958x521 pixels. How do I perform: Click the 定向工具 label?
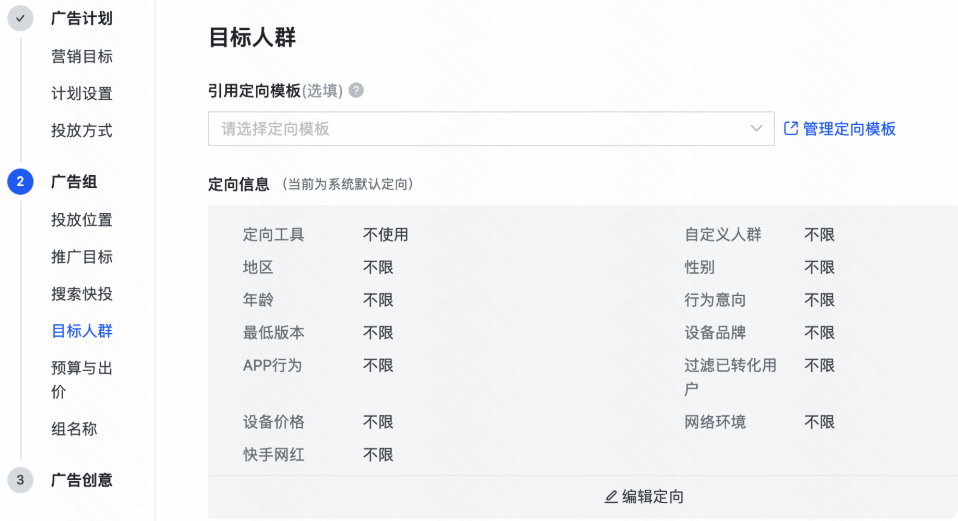coord(273,235)
